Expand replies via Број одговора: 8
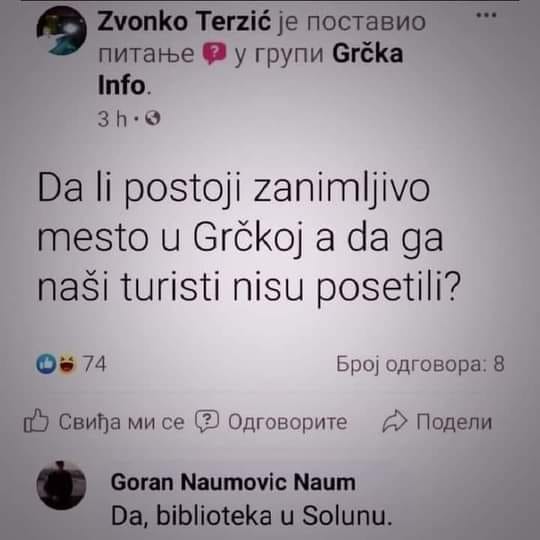Screen dimensions: 540x540 coord(420,364)
